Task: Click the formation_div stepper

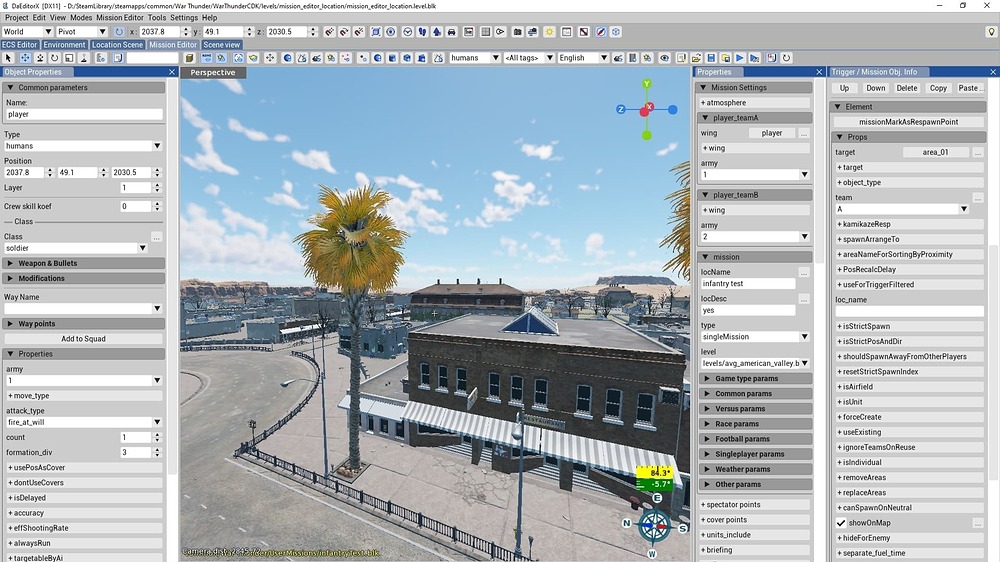Action: pyautogui.click(x=158, y=452)
